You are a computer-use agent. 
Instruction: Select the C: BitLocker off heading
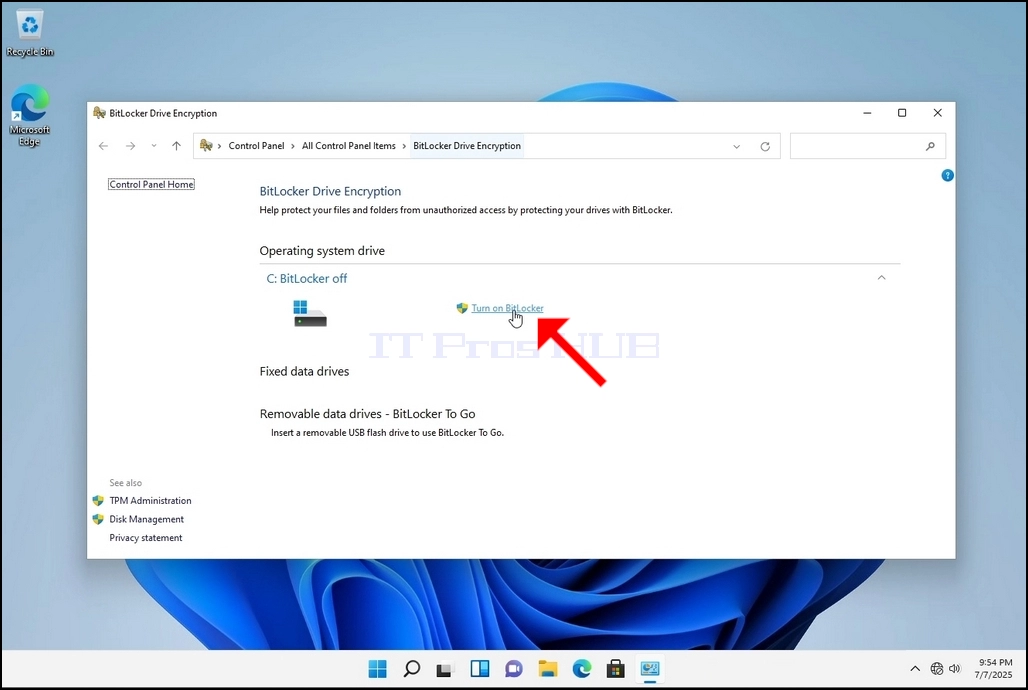pyautogui.click(x=307, y=278)
